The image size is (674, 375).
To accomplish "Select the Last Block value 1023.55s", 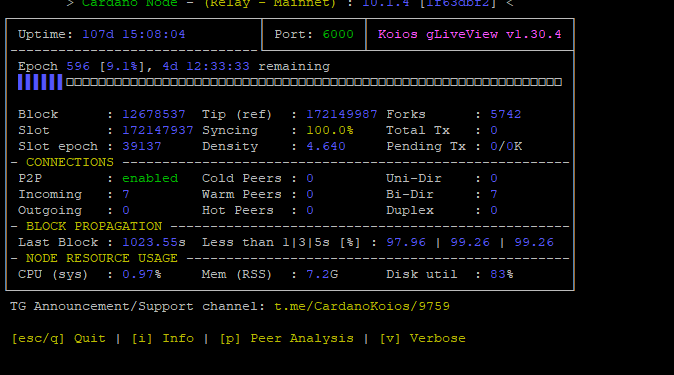I will pos(154,243).
